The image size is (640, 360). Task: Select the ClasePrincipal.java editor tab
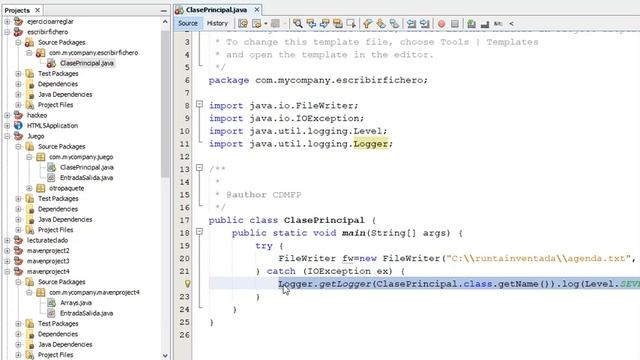216,9
